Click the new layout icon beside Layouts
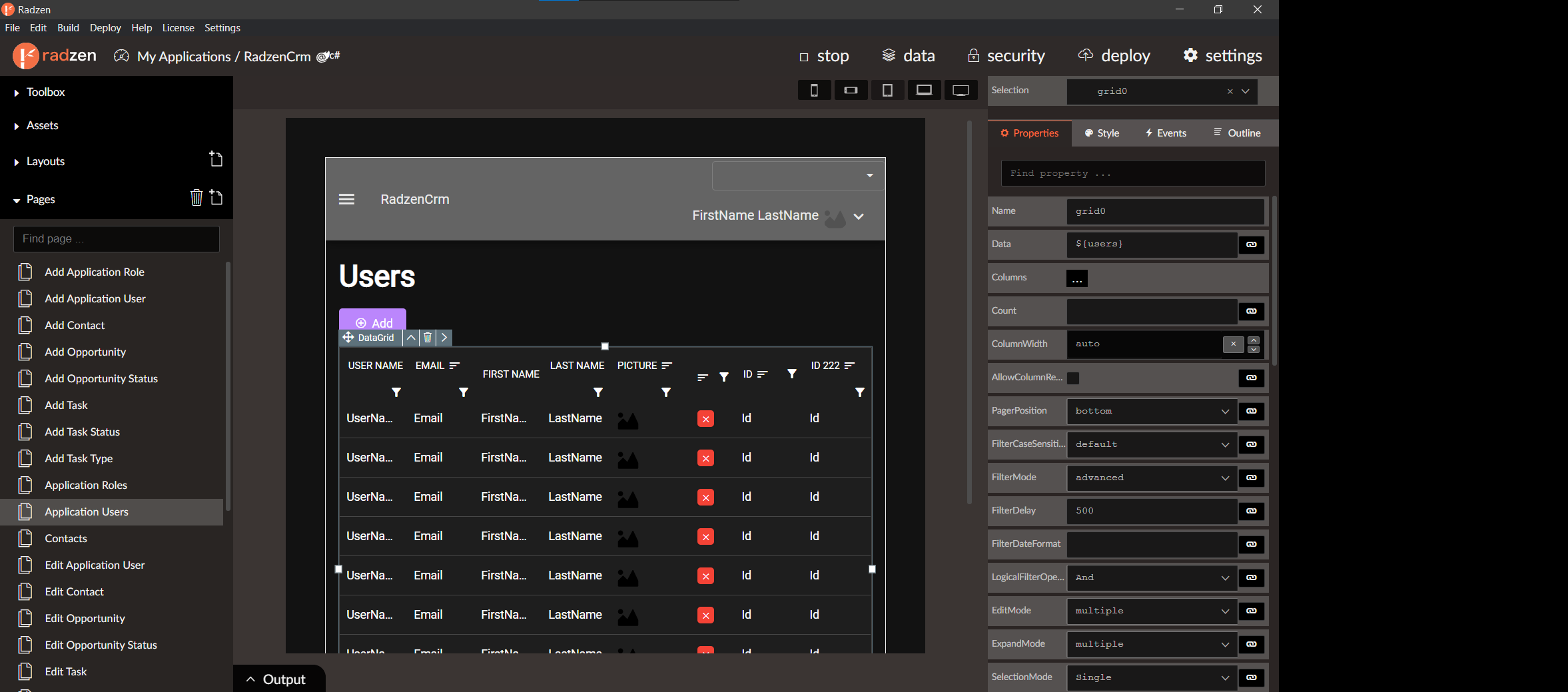 [x=216, y=159]
